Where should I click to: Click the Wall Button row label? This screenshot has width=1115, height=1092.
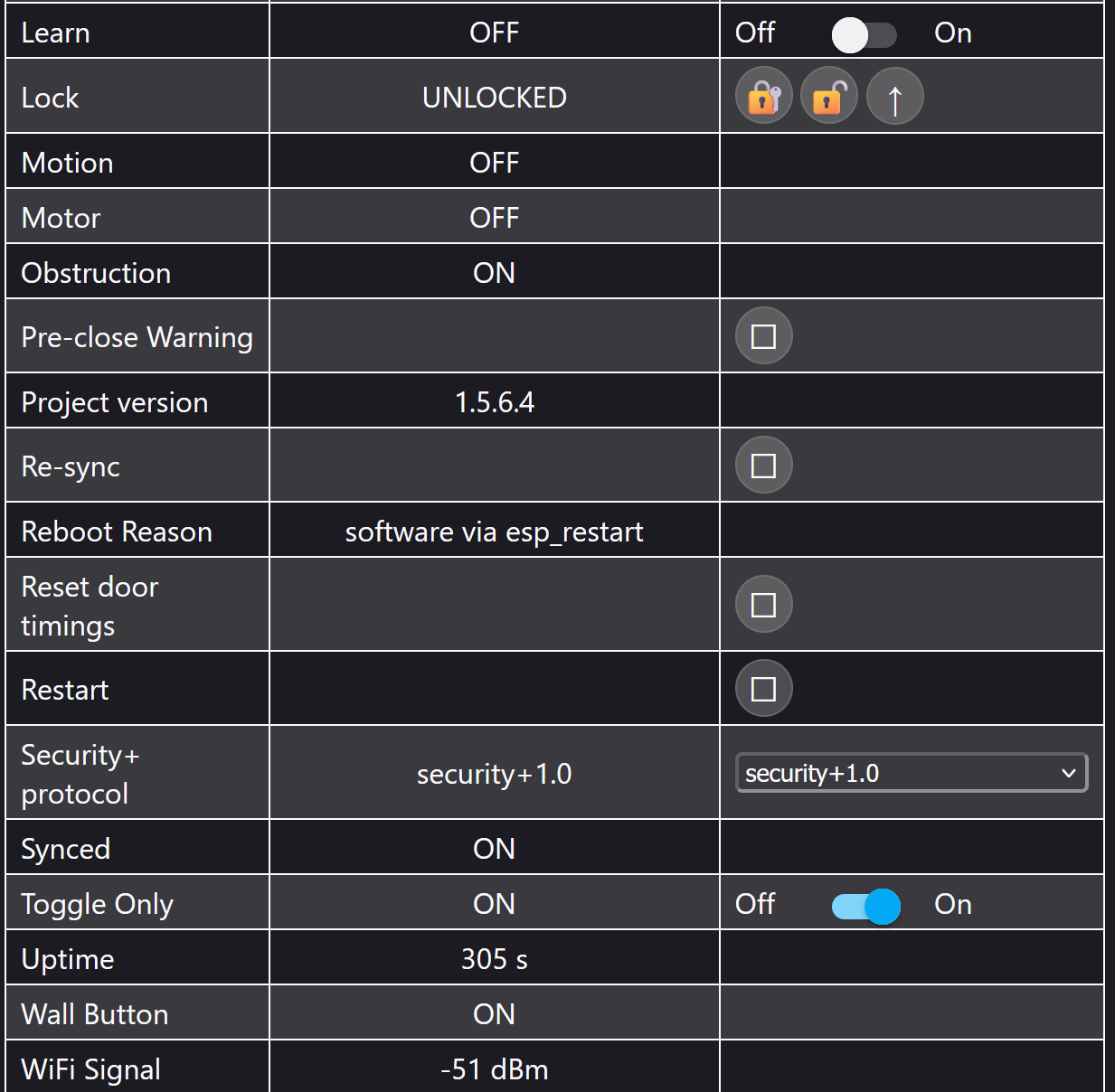coord(95,1014)
